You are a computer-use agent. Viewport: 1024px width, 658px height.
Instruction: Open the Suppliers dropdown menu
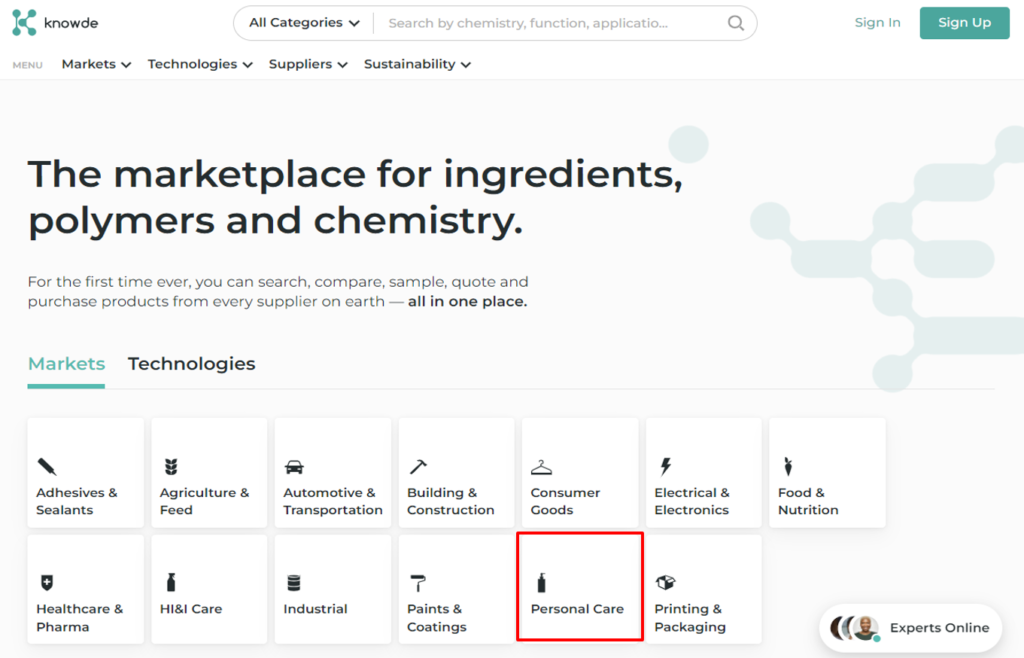tap(308, 64)
